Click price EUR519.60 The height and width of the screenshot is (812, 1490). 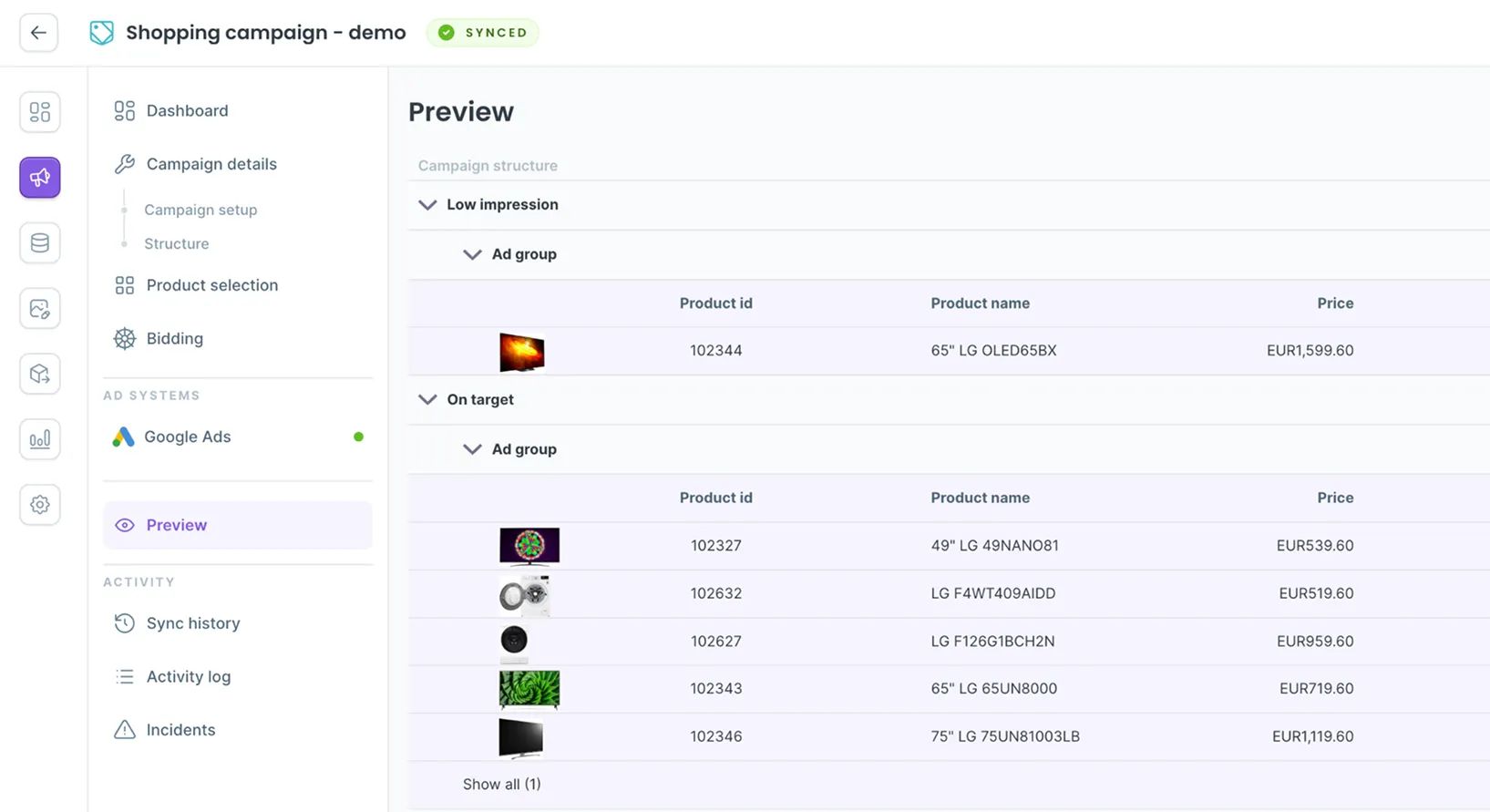pos(1316,593)
